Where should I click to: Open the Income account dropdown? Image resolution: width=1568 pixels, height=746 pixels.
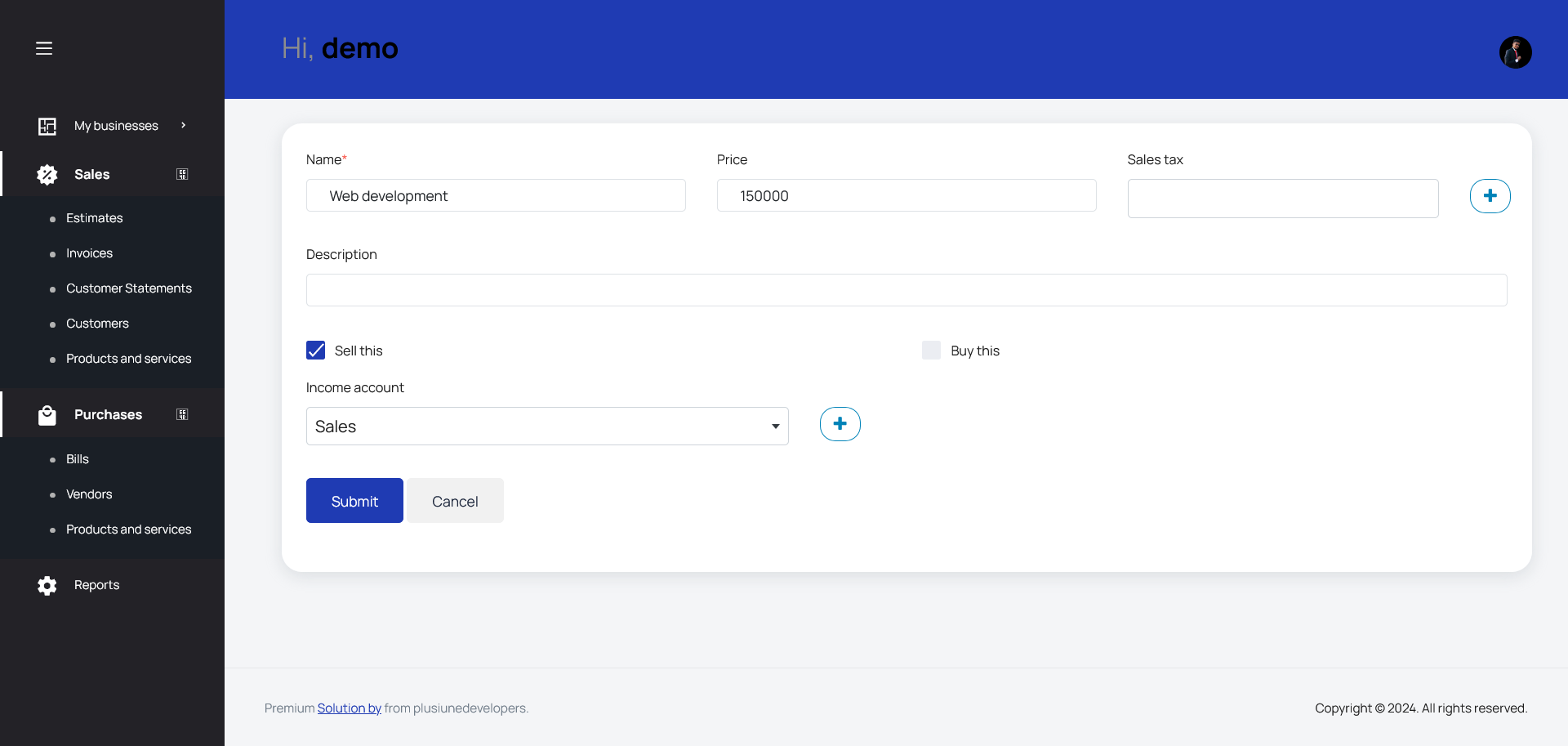point(546,426)
